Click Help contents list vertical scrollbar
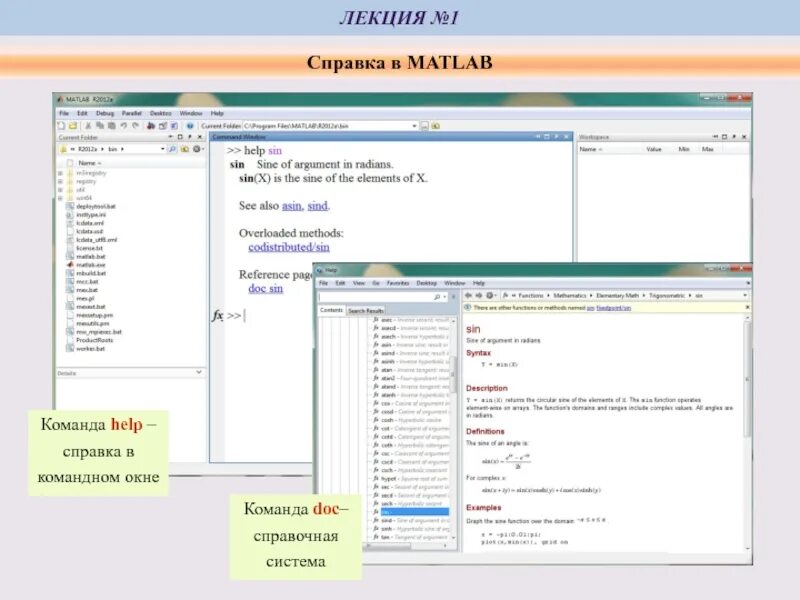The width and height of the screenshot is (800, 600). (x=453, y=430)
